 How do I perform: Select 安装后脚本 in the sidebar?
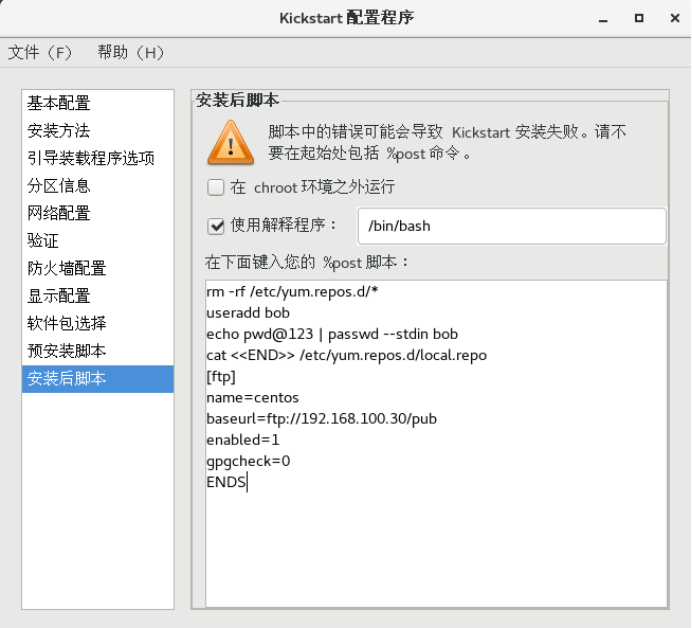pos(98,379)
